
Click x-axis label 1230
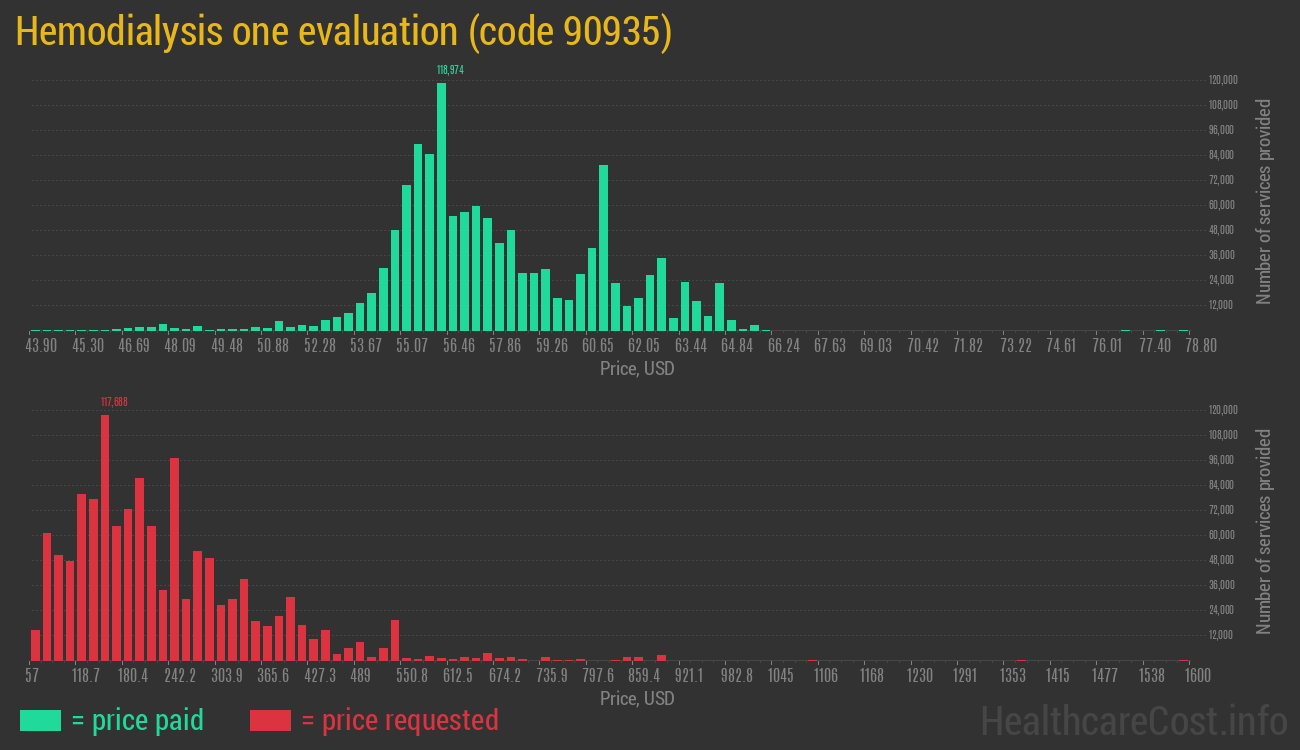[920, 676]
